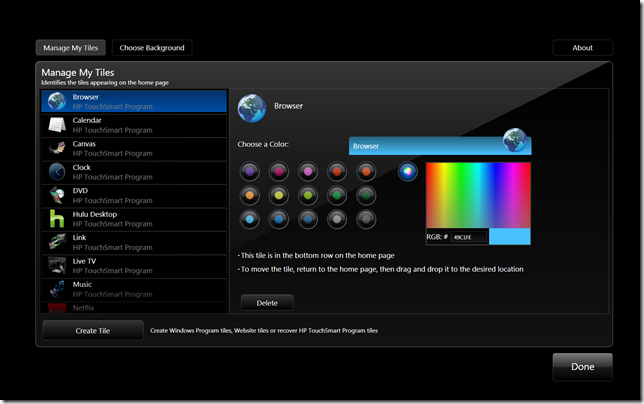644x404 pixels.
Task: Click the Link tile icon
Action: pos(57,242)
